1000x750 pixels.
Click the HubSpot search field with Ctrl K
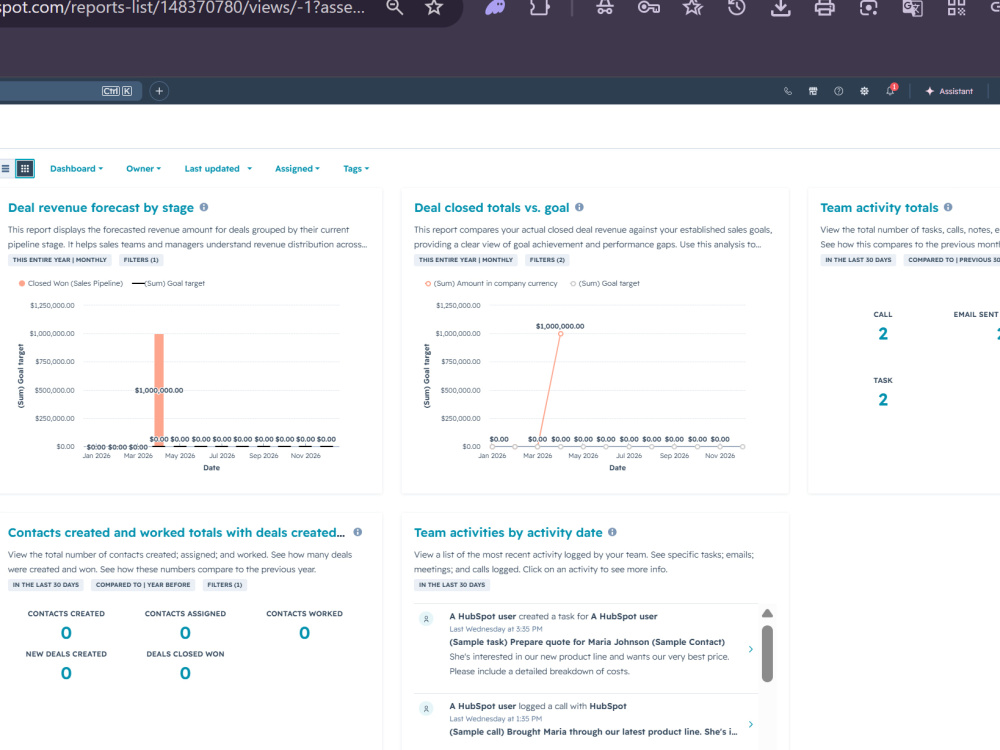pos(70,91)
